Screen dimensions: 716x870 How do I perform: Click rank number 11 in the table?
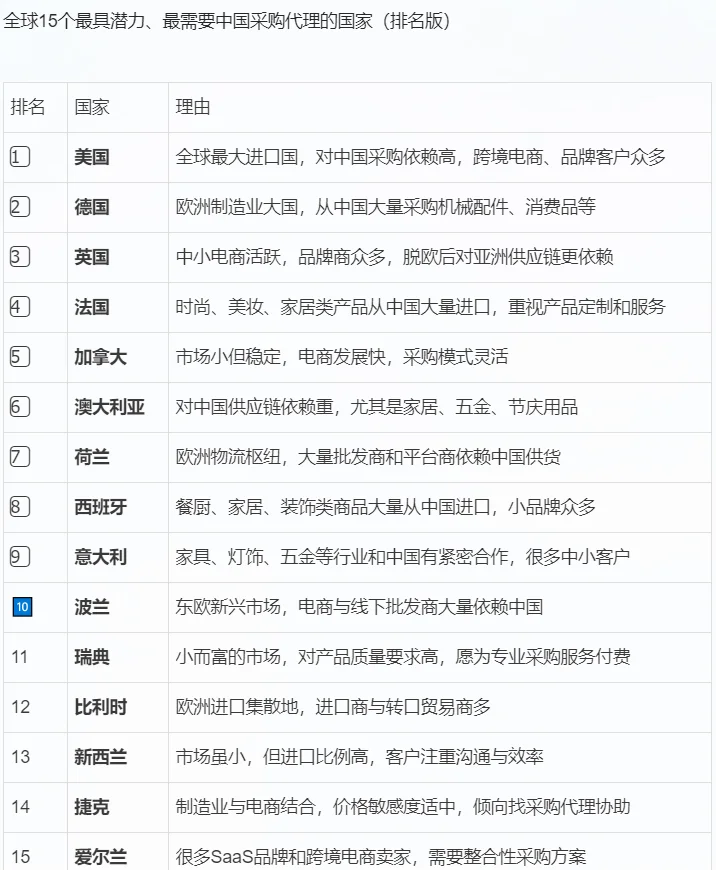19,657
